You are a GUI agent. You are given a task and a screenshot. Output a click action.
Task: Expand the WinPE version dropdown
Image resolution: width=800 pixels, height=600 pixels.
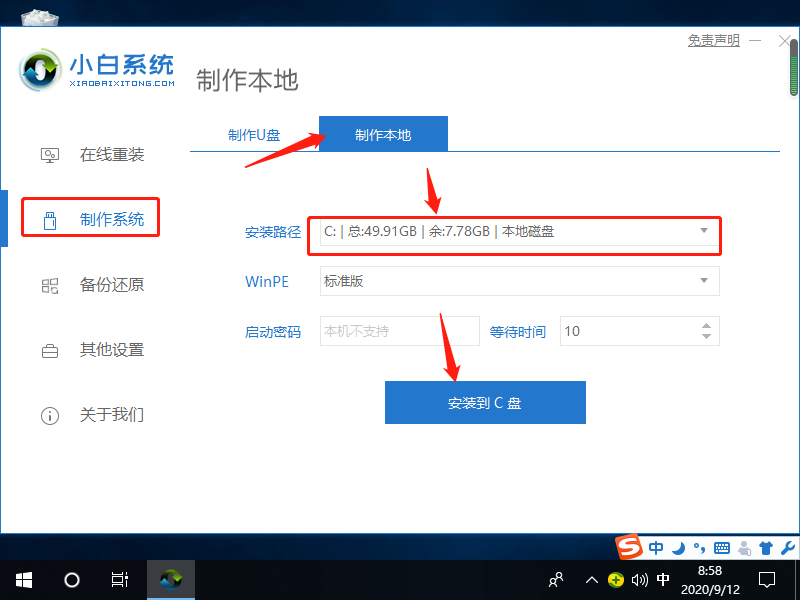pyautogui.click(x=704, y=281)
